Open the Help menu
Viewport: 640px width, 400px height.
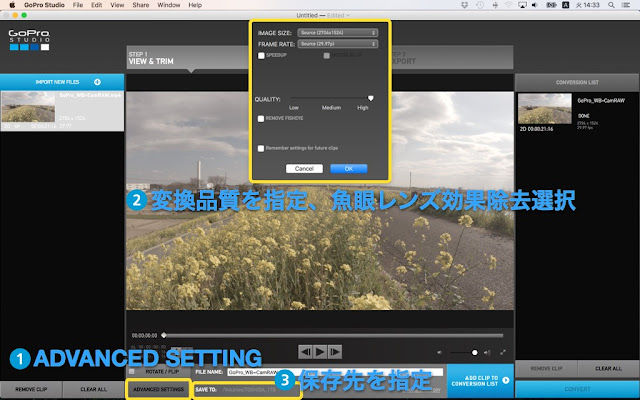coord(195,5)
